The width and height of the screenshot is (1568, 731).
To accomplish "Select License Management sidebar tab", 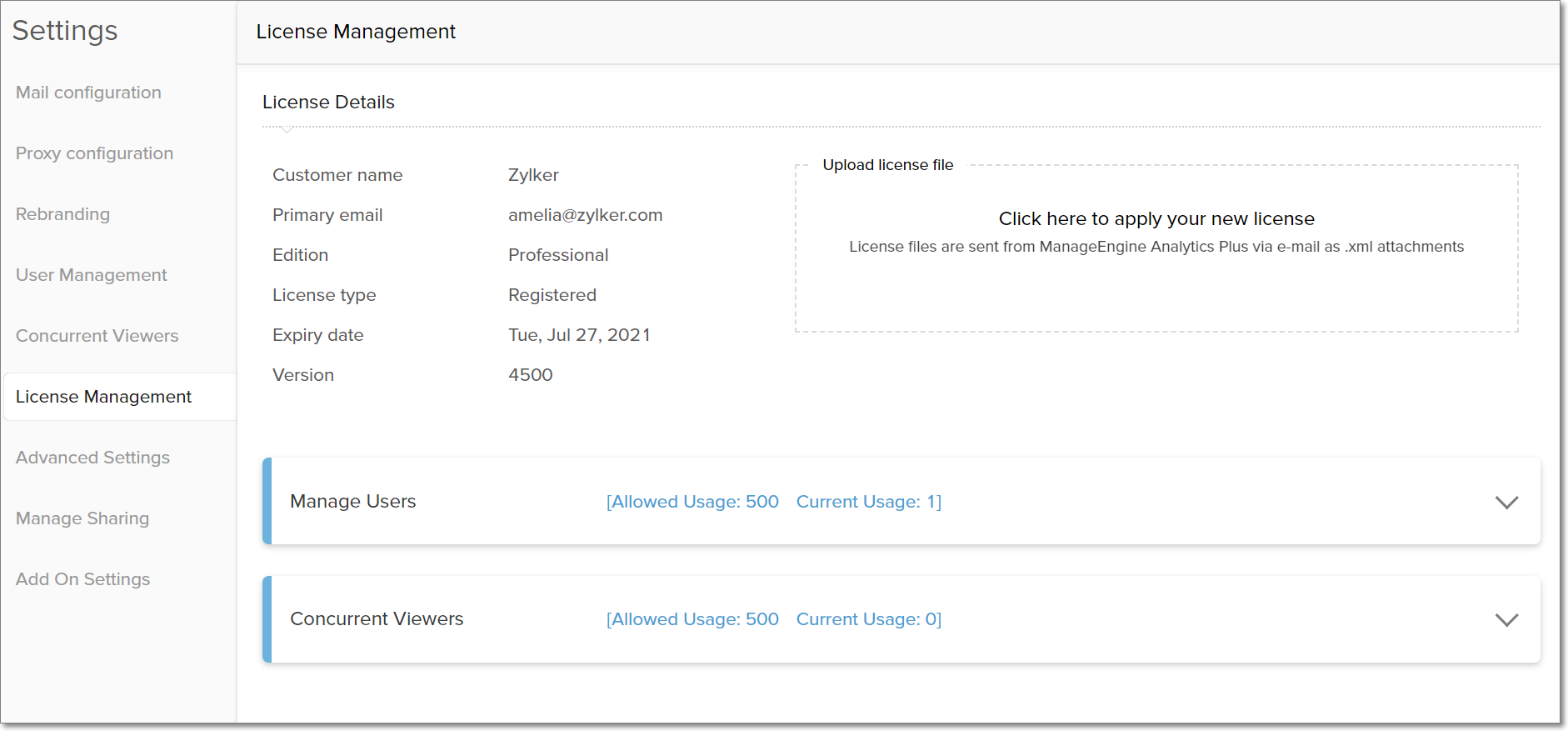I will 103,397.
